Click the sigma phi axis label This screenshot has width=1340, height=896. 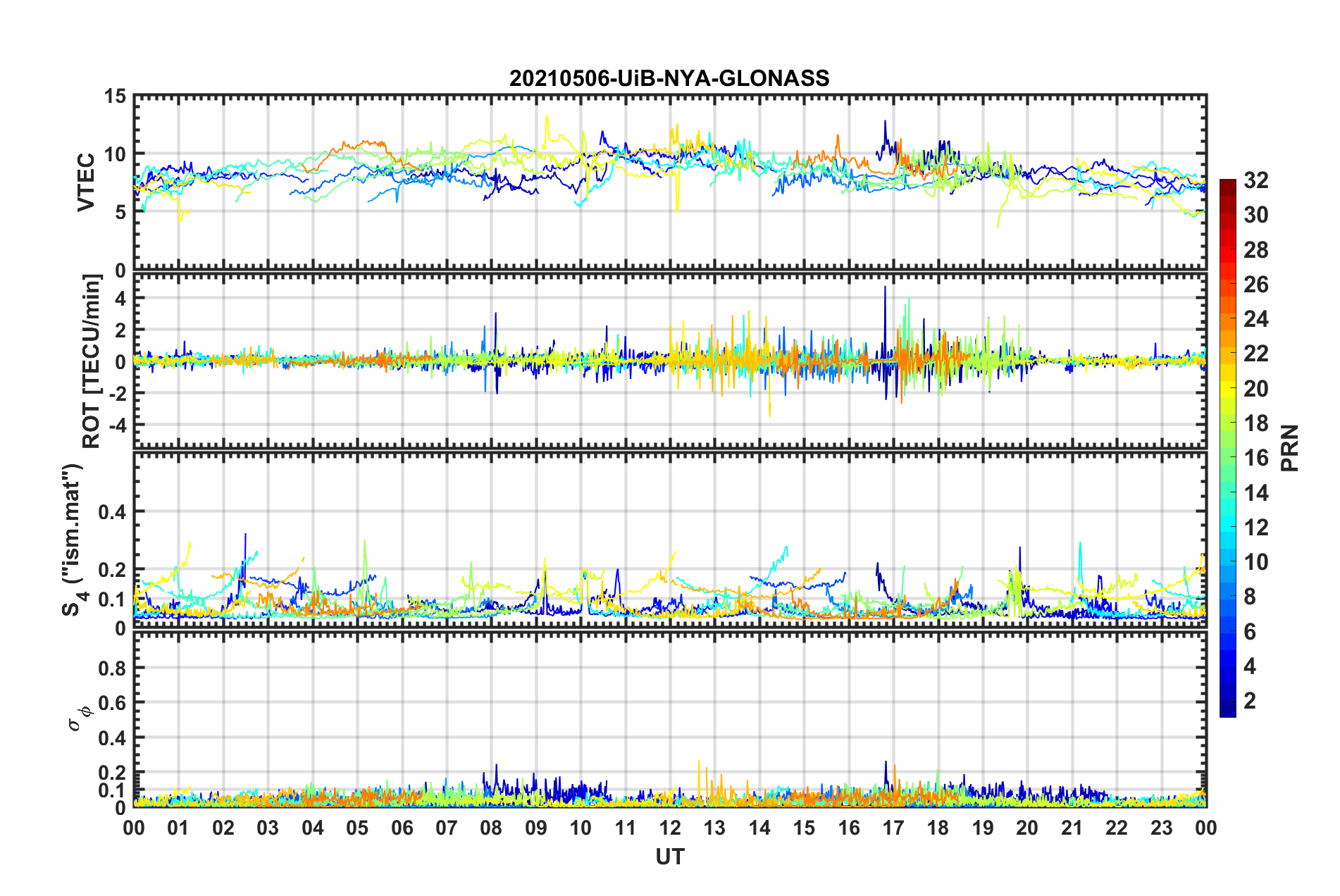[80, 718]
